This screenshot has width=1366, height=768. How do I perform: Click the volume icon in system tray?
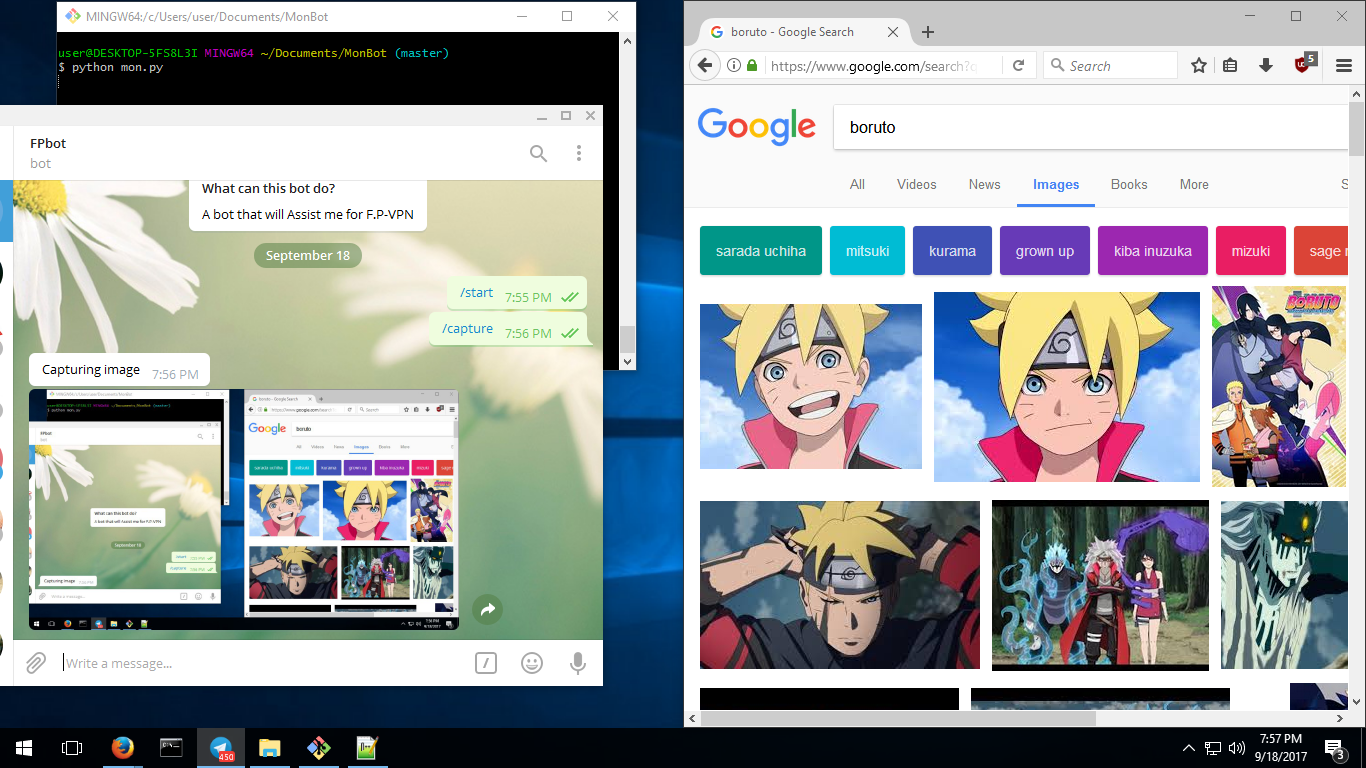1237,748
